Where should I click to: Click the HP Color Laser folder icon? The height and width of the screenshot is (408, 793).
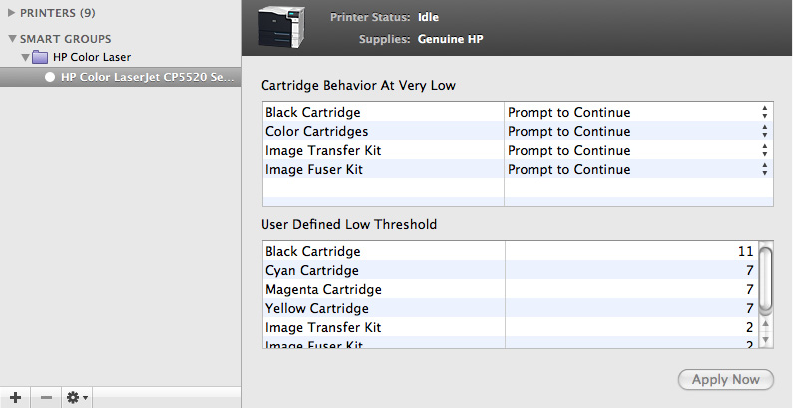point(43,57)
